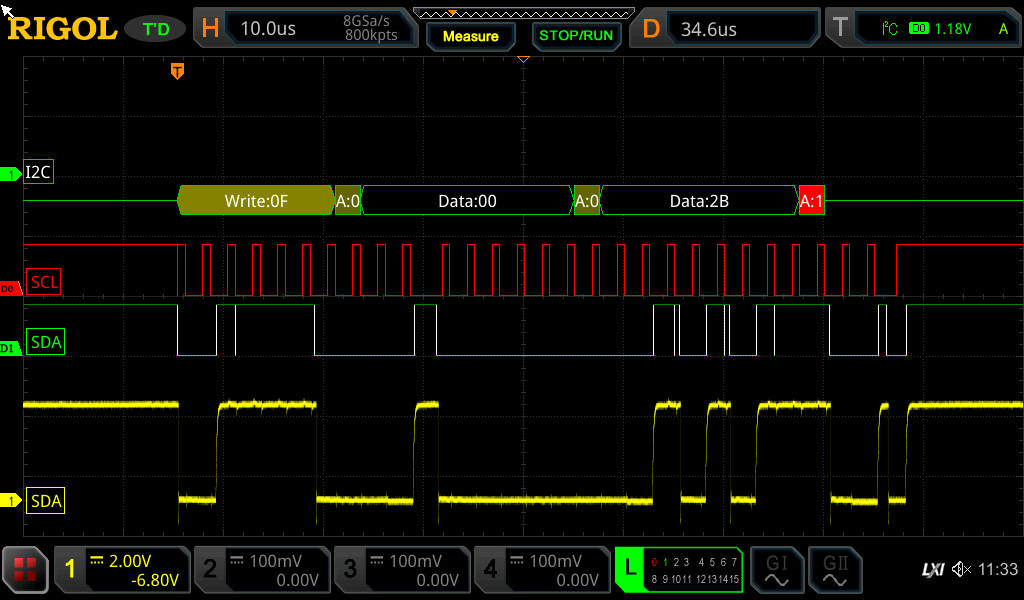Toggle channel 1 settings 2.00V

[122, 569]
